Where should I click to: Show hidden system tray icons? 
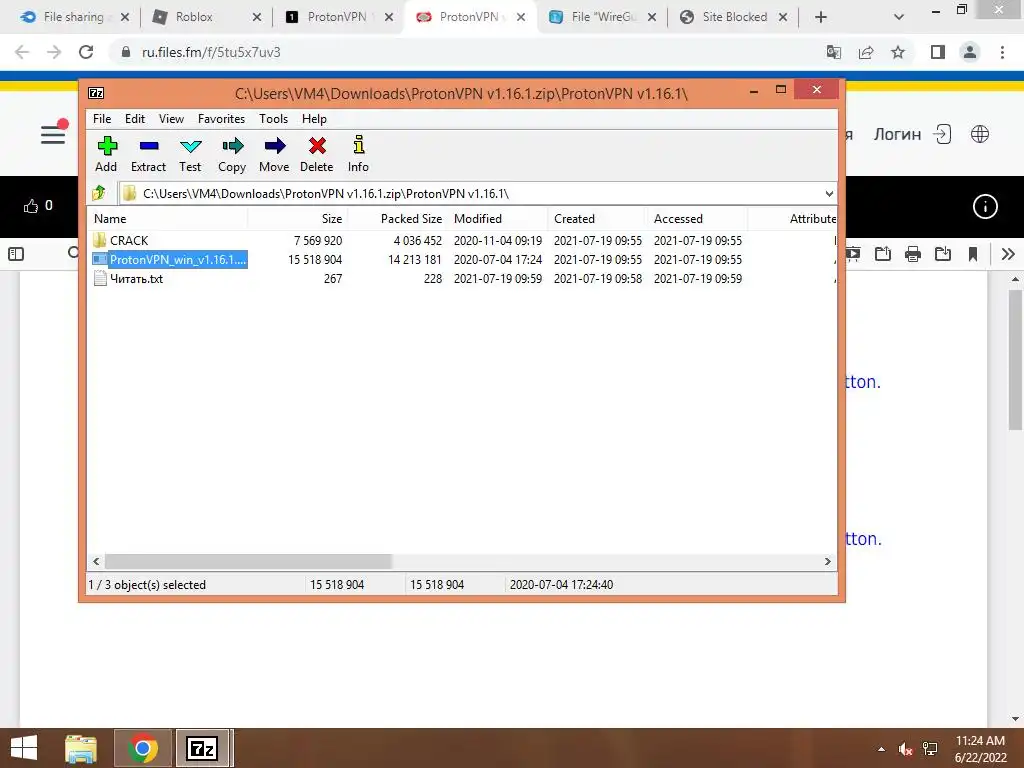[881, 748]
